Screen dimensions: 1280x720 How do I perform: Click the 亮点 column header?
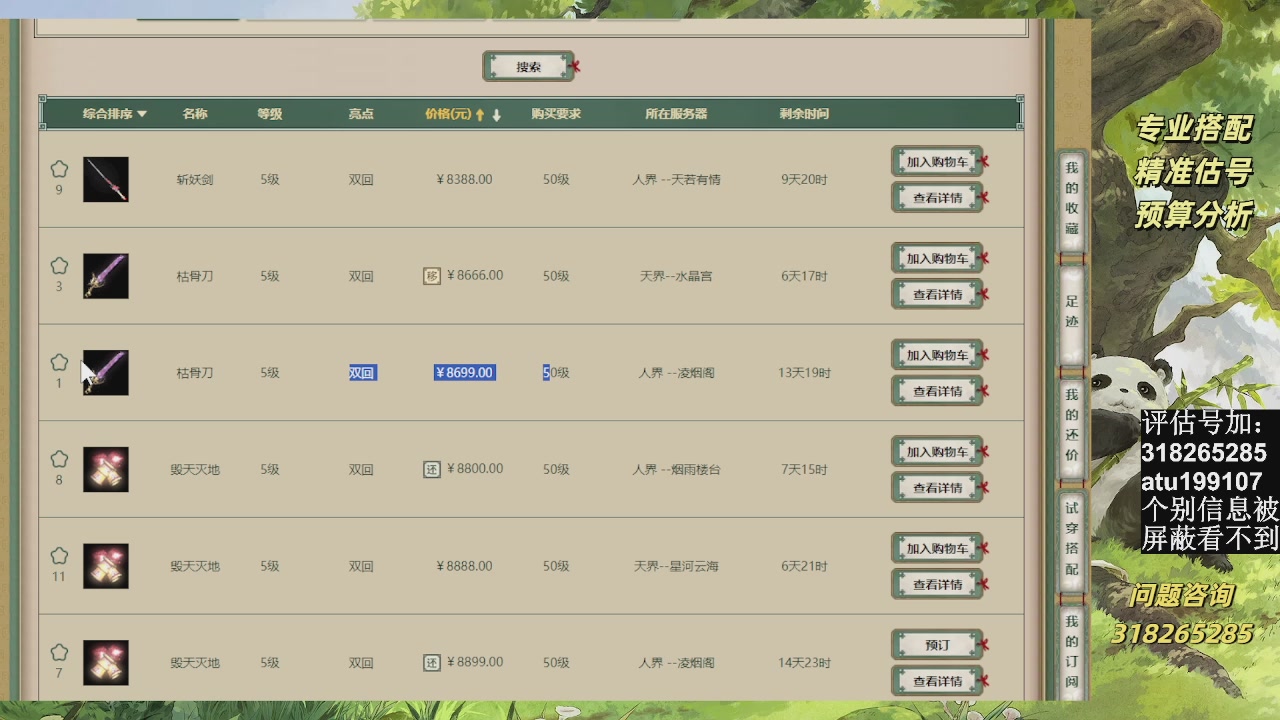point(361,114)
